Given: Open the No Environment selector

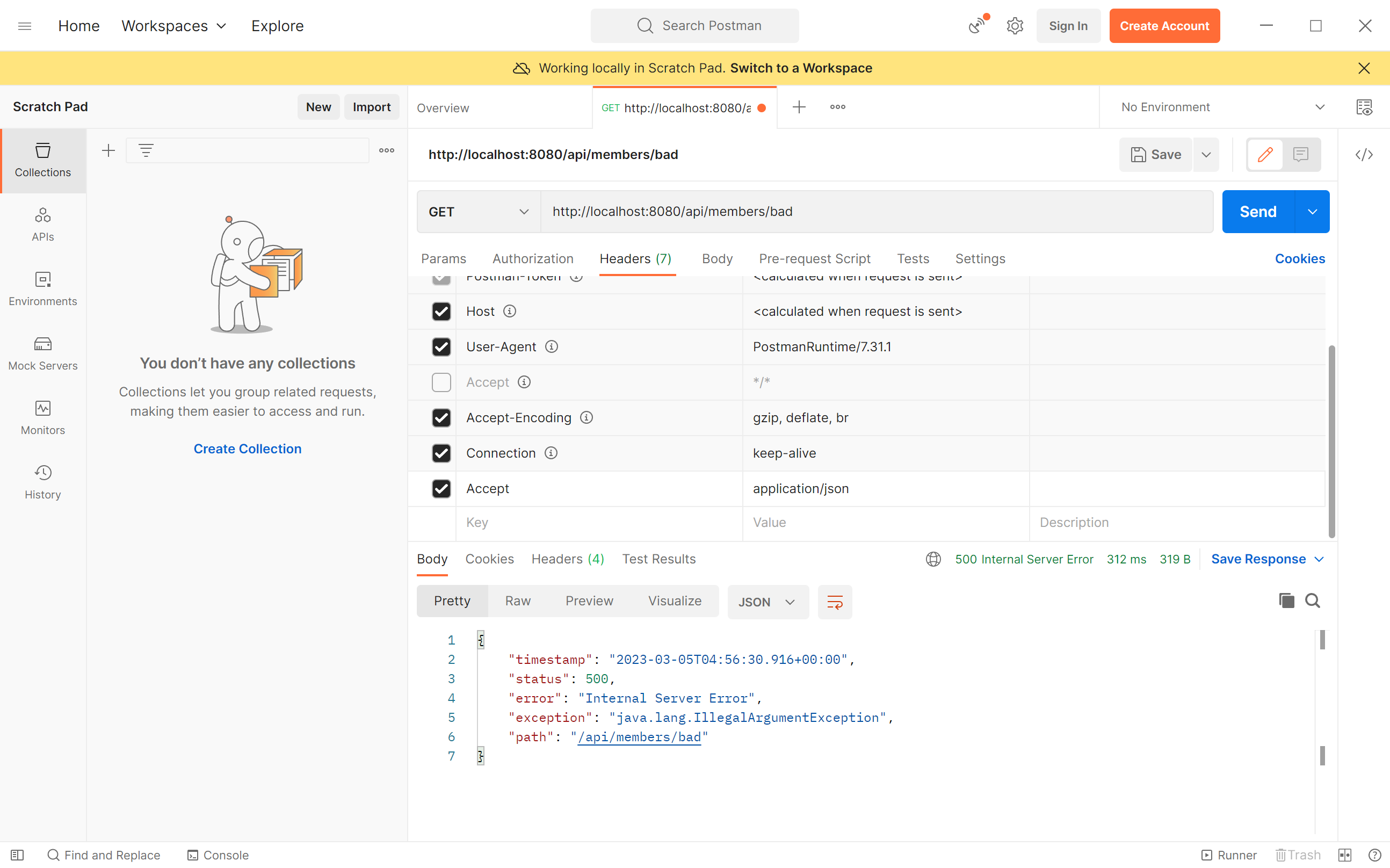Looking at the screenshot, I should click(x=1223, y=107).
